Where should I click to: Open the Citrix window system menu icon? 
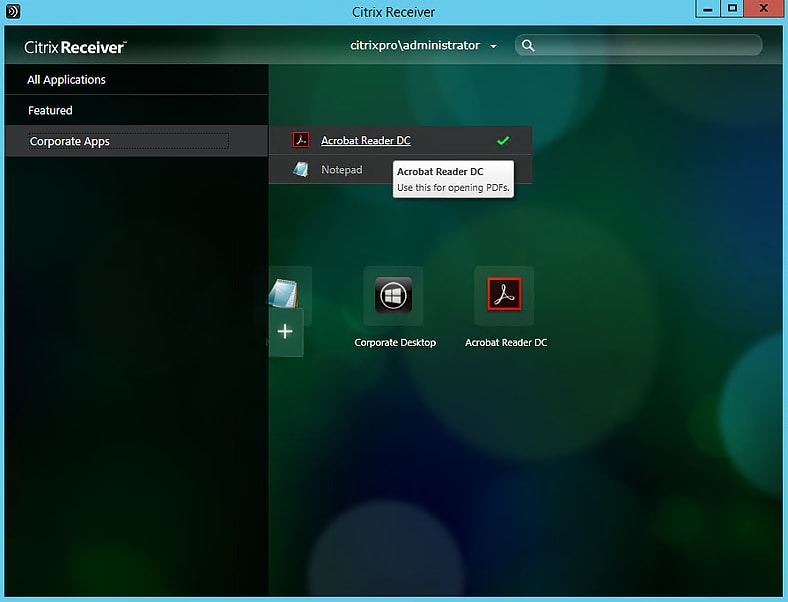tap(13, 11)
